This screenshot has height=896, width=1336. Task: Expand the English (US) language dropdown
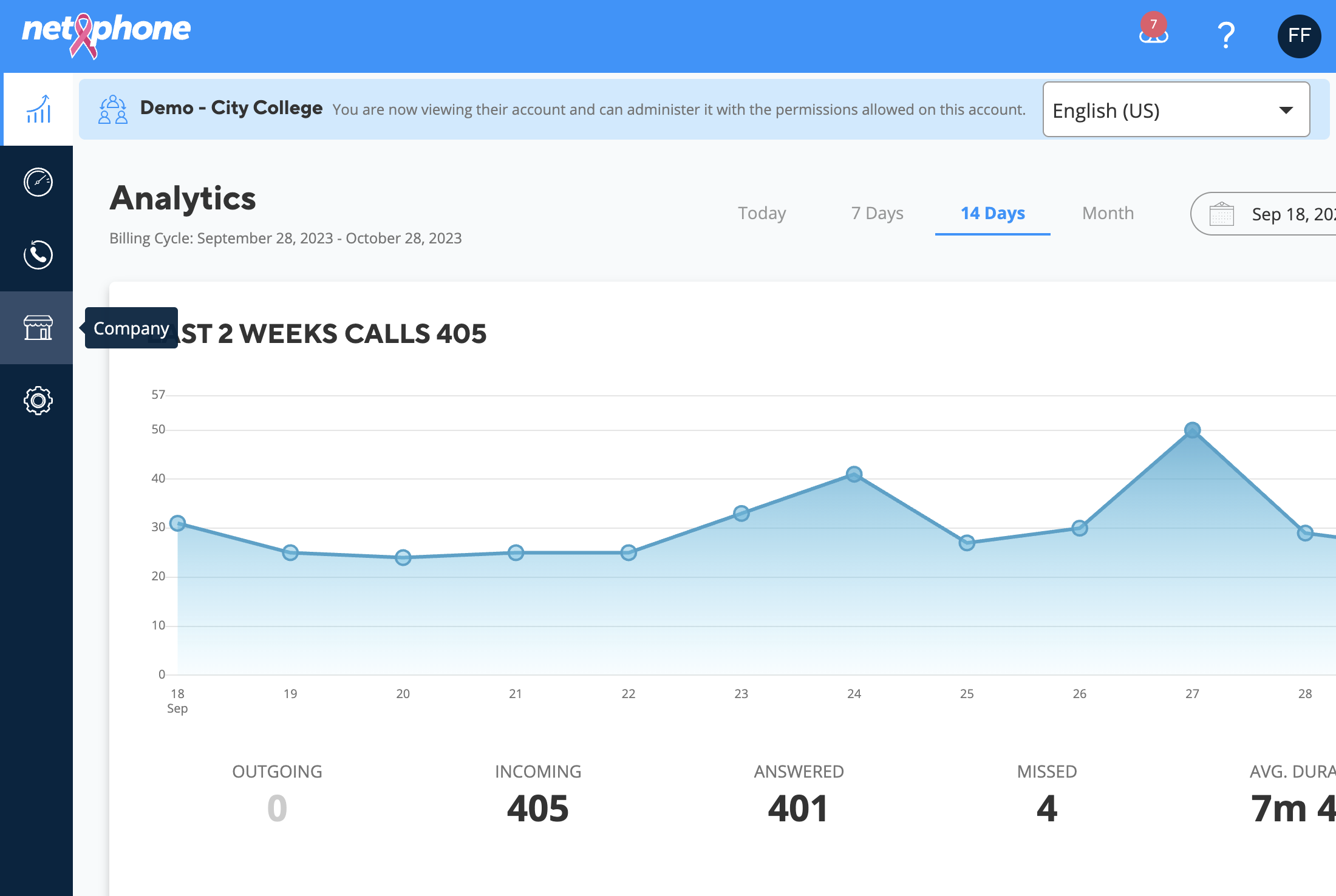pos(1176,110)
